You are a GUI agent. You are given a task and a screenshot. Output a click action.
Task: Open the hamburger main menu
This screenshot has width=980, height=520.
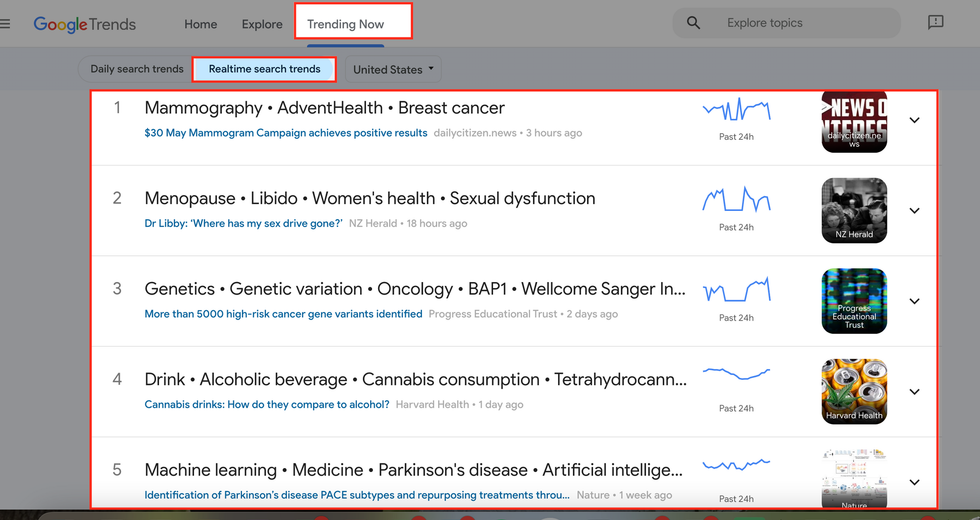[6, 24]
